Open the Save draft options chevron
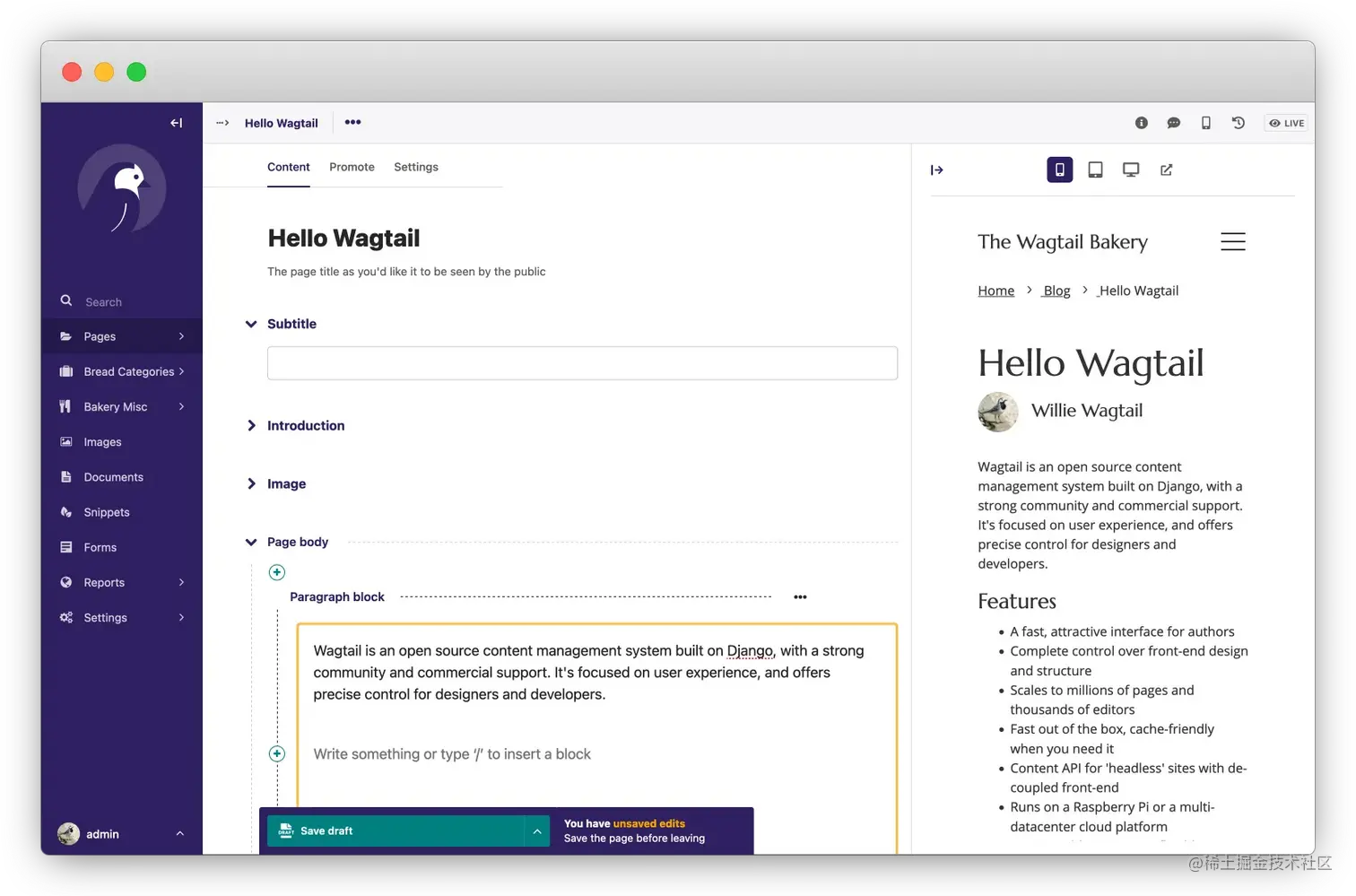Image resolution: width=1356 pixels, height=896 pixels. [x=536, y=831]
